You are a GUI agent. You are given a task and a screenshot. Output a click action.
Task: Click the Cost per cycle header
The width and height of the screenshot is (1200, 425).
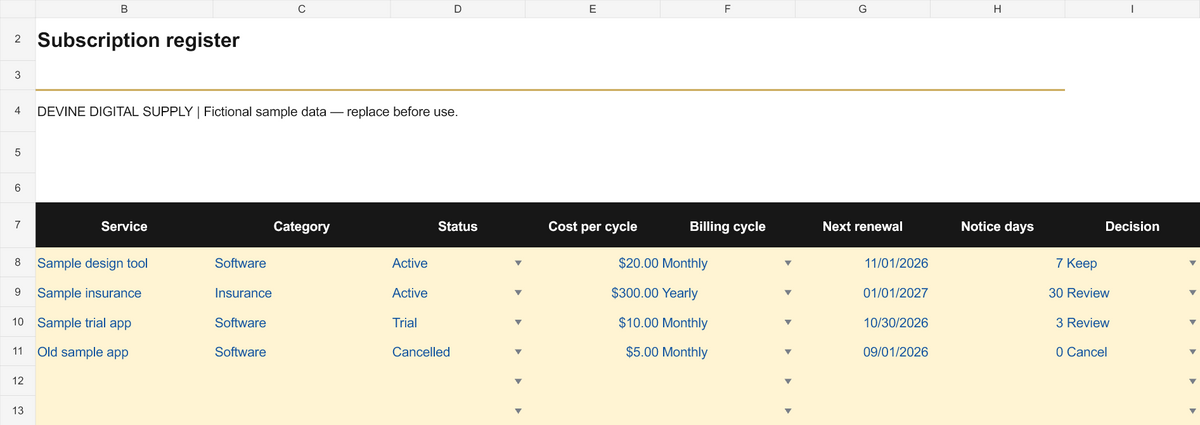click(592, 226)
